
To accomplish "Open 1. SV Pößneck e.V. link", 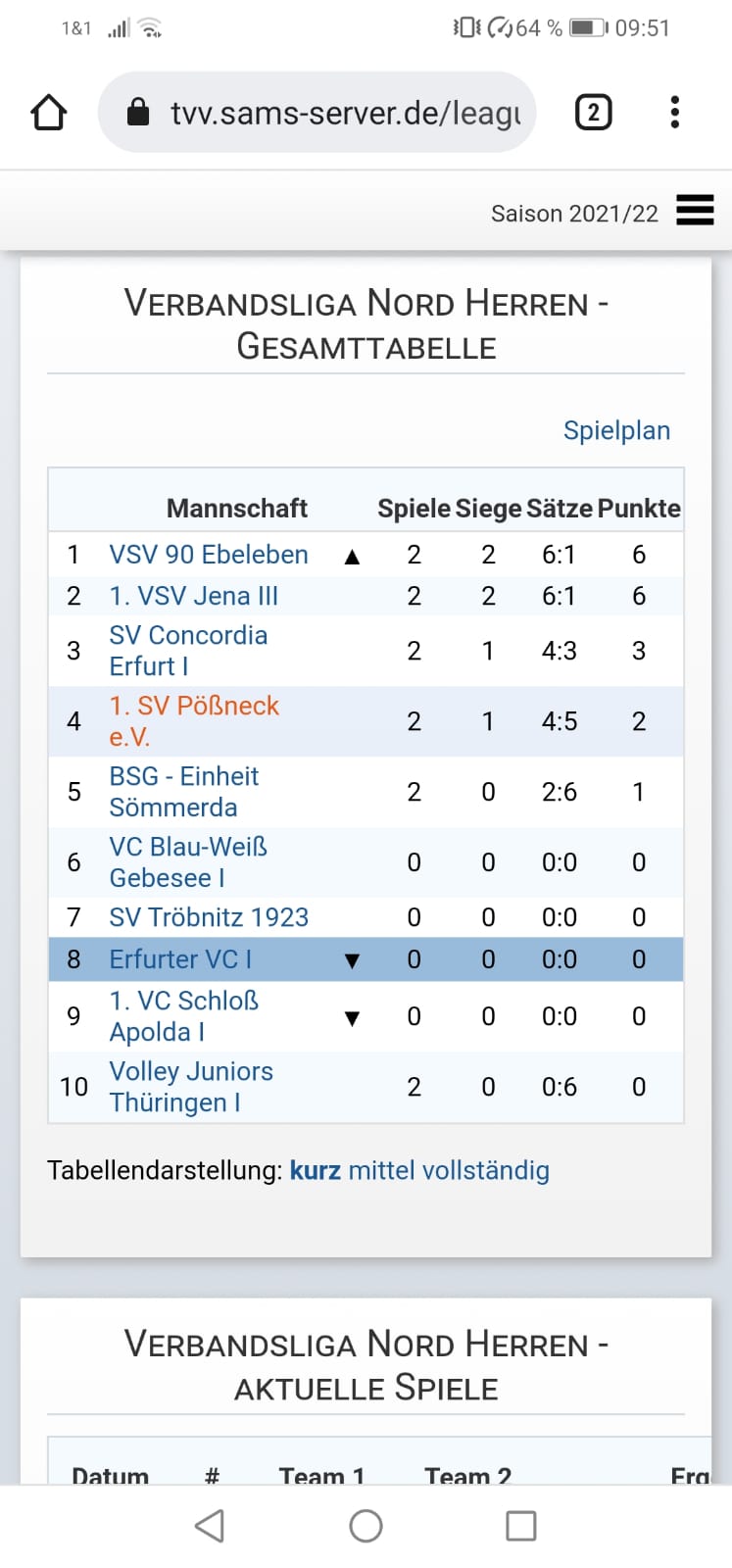I will click(194, 721).
